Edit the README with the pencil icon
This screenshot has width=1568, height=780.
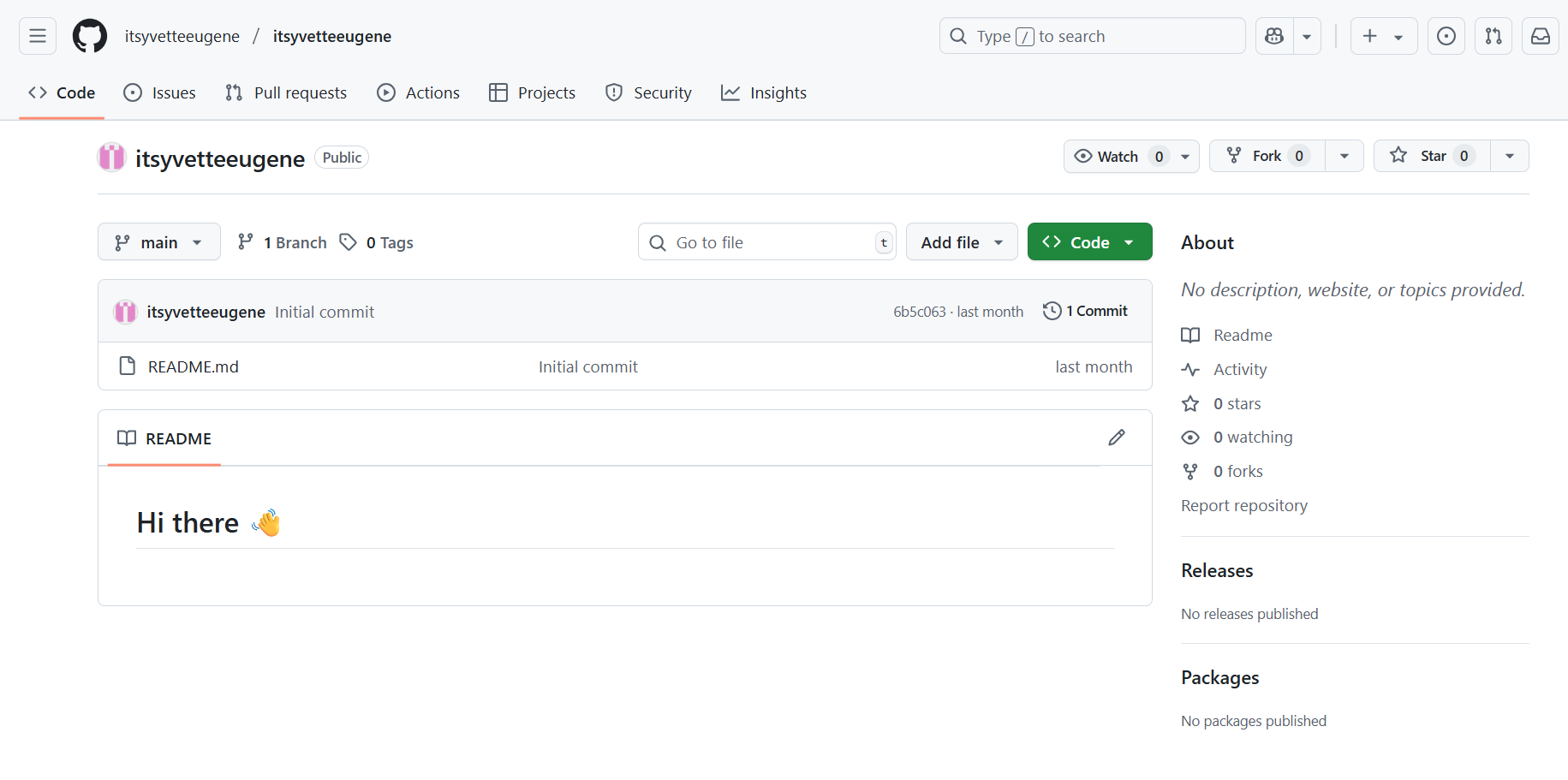1116,437
